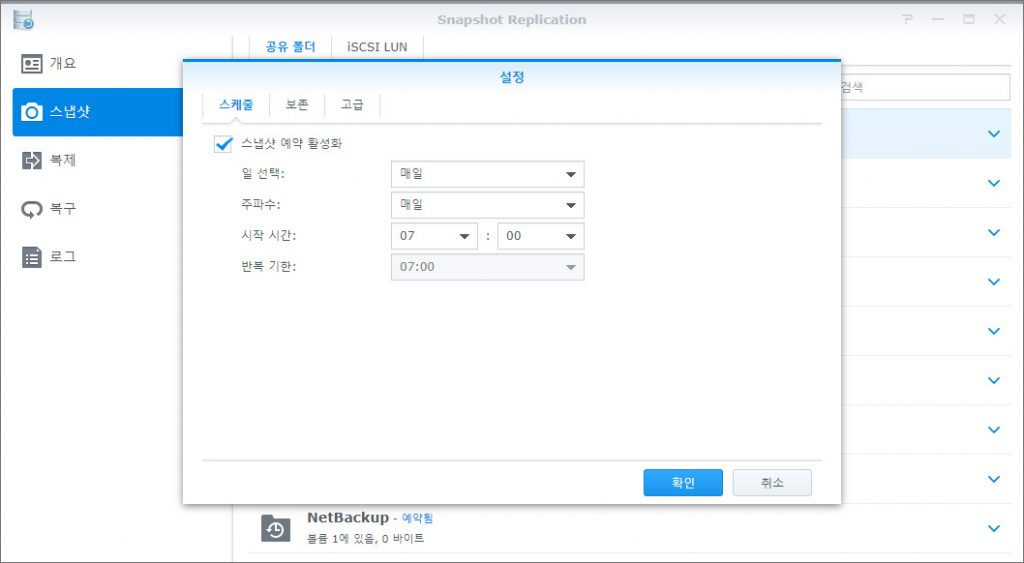The width and height of the screenshot is (1024, 563).
Task: Open the 시작 시간 minute dropdown 00
Action: (541, 236)
